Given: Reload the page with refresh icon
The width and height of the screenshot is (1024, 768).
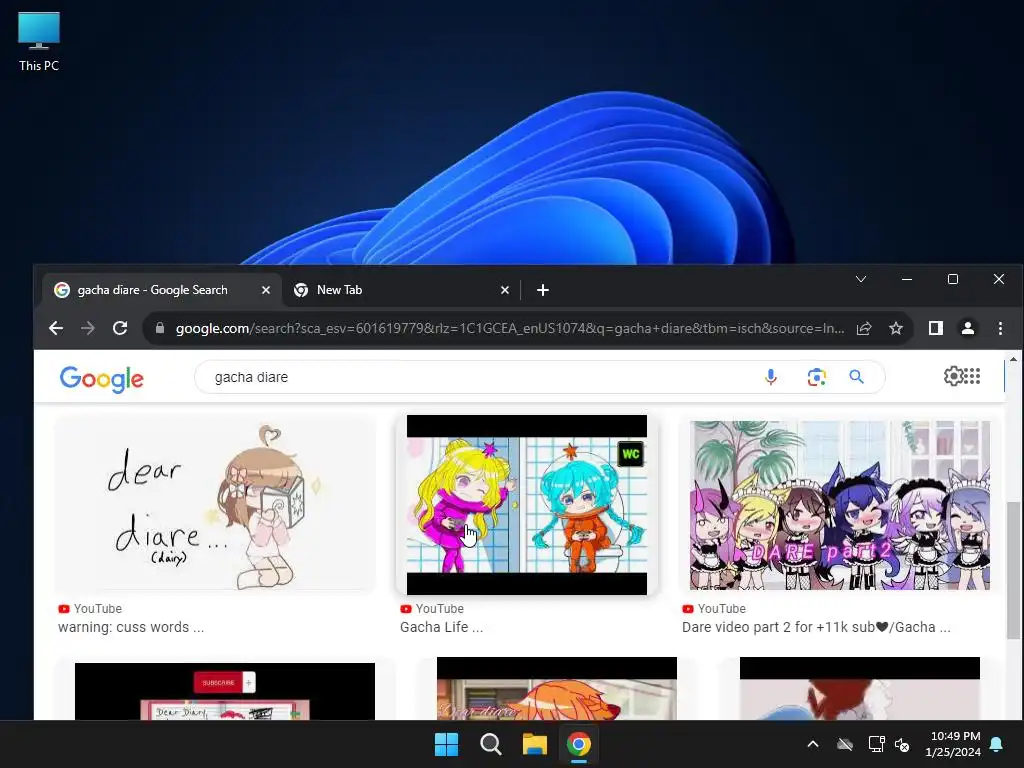Looking at the screenshot, I should pyautogui.click(x=120, y=328).
